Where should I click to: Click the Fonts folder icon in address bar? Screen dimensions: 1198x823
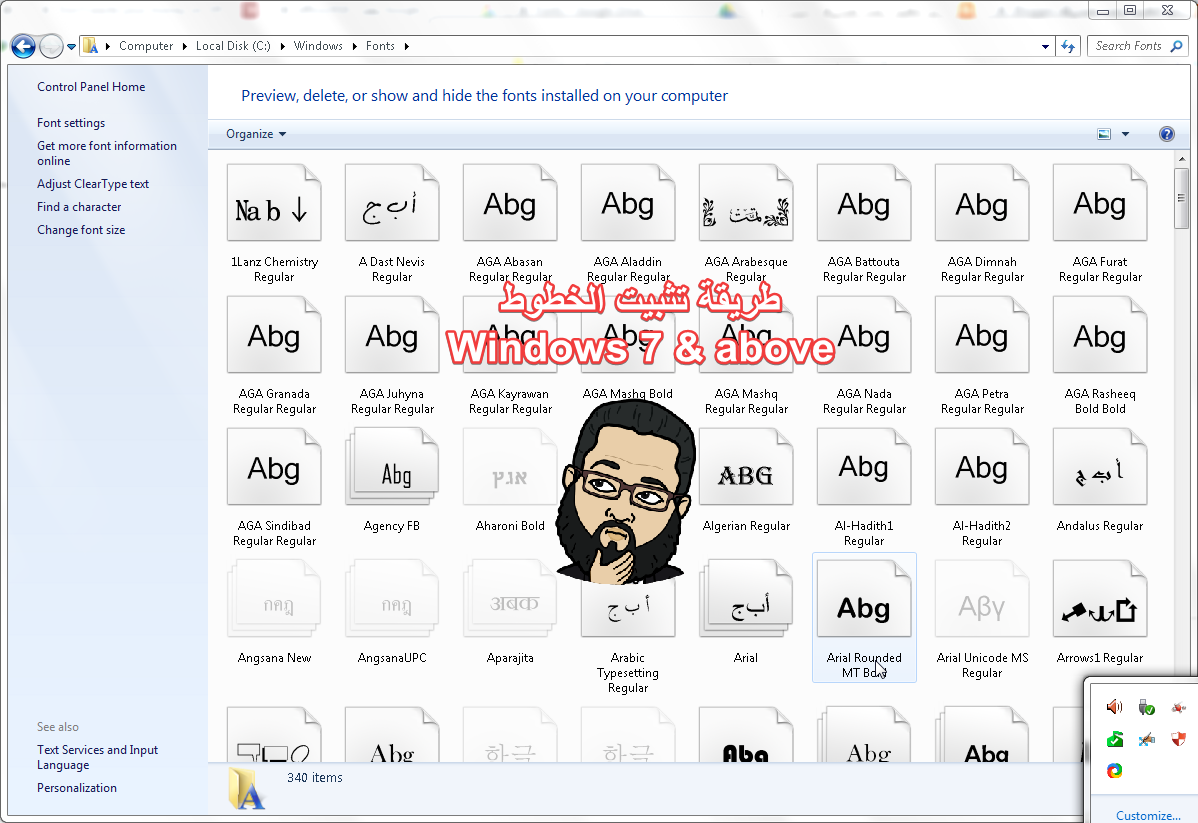click(x=90, y=46)
